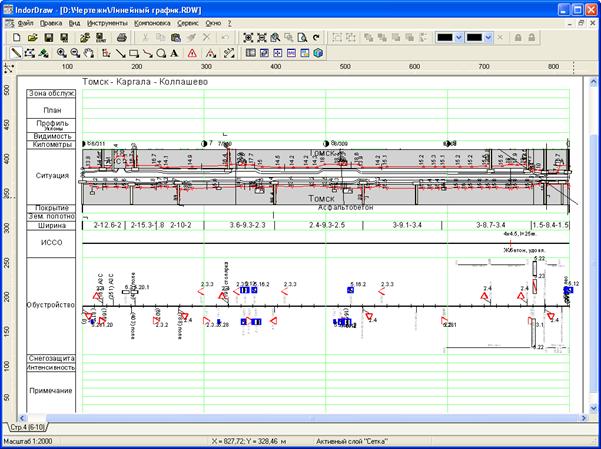Toggle the arrow selection pointer tool
This screenshot has height=449, width=601.
[x=16, y=53]
